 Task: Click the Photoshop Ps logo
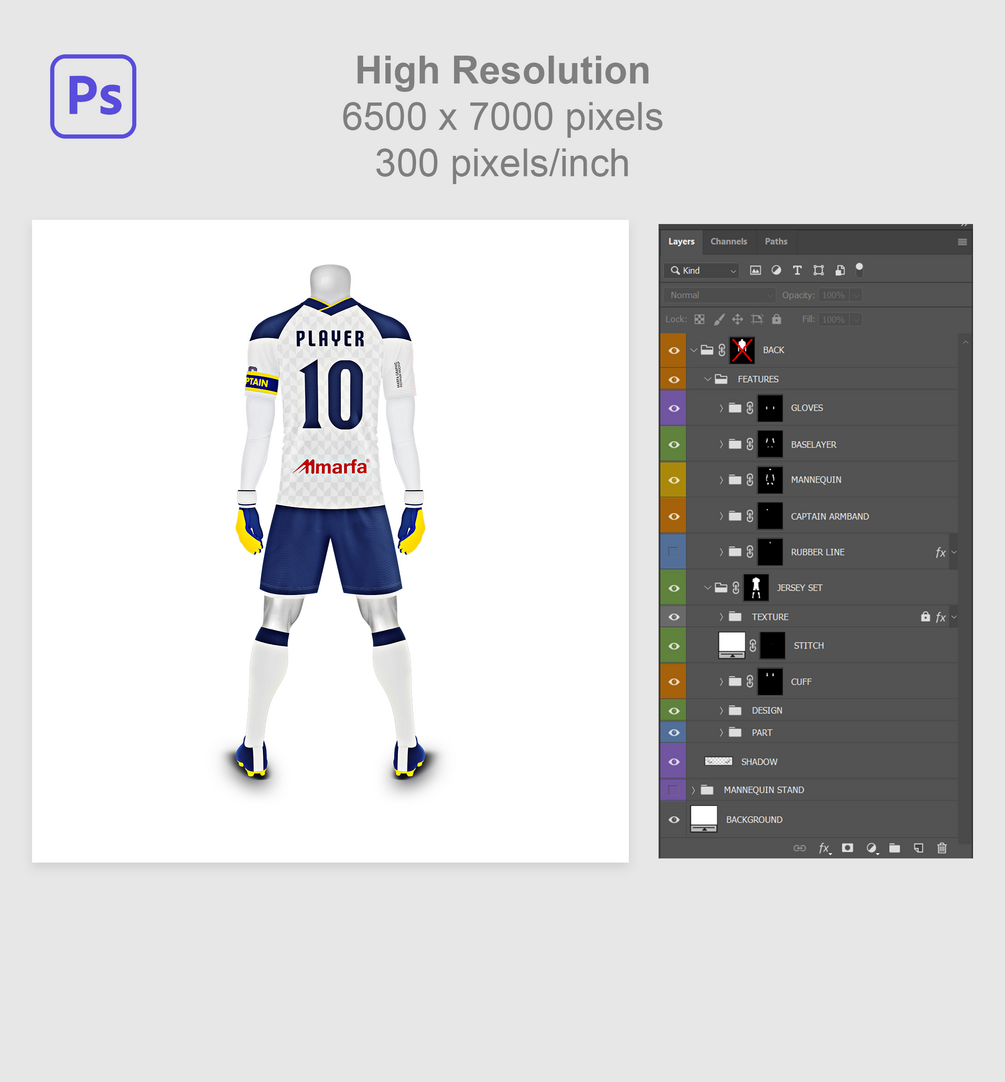pyautogui.click(x=93, y=97)
